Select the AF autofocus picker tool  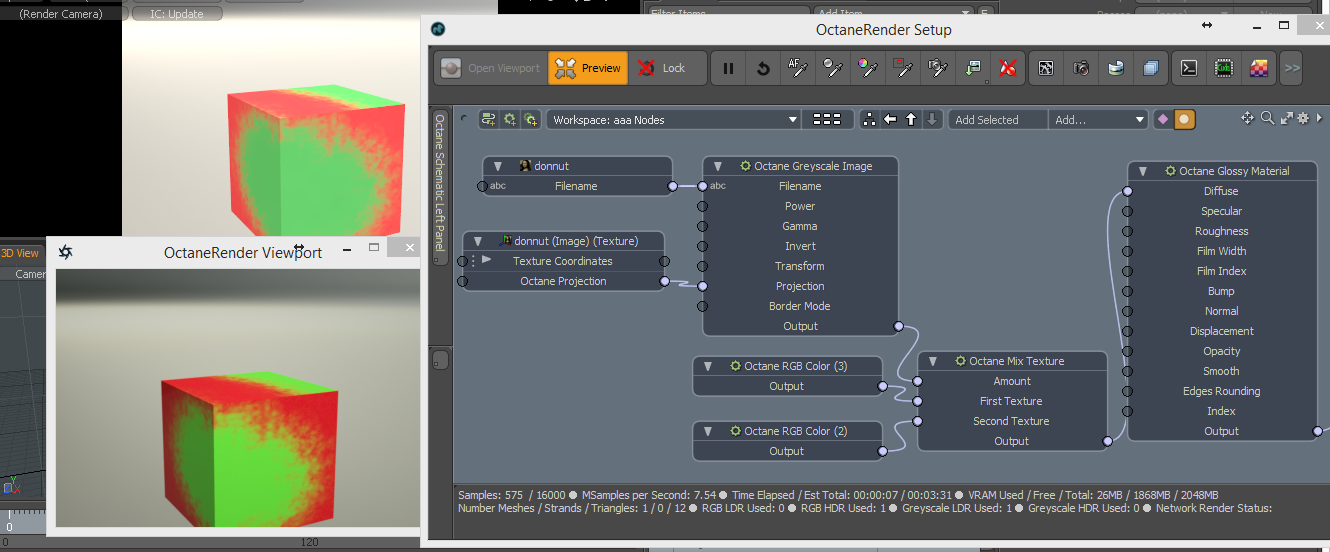pos(798,68)
